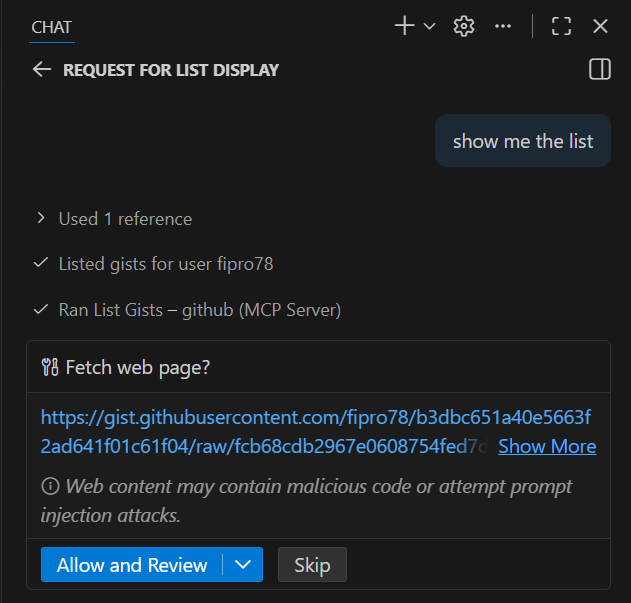Screen dimensions: 631x603
Task: Go back using the left arrow
Action: click(x=42, y=69)
